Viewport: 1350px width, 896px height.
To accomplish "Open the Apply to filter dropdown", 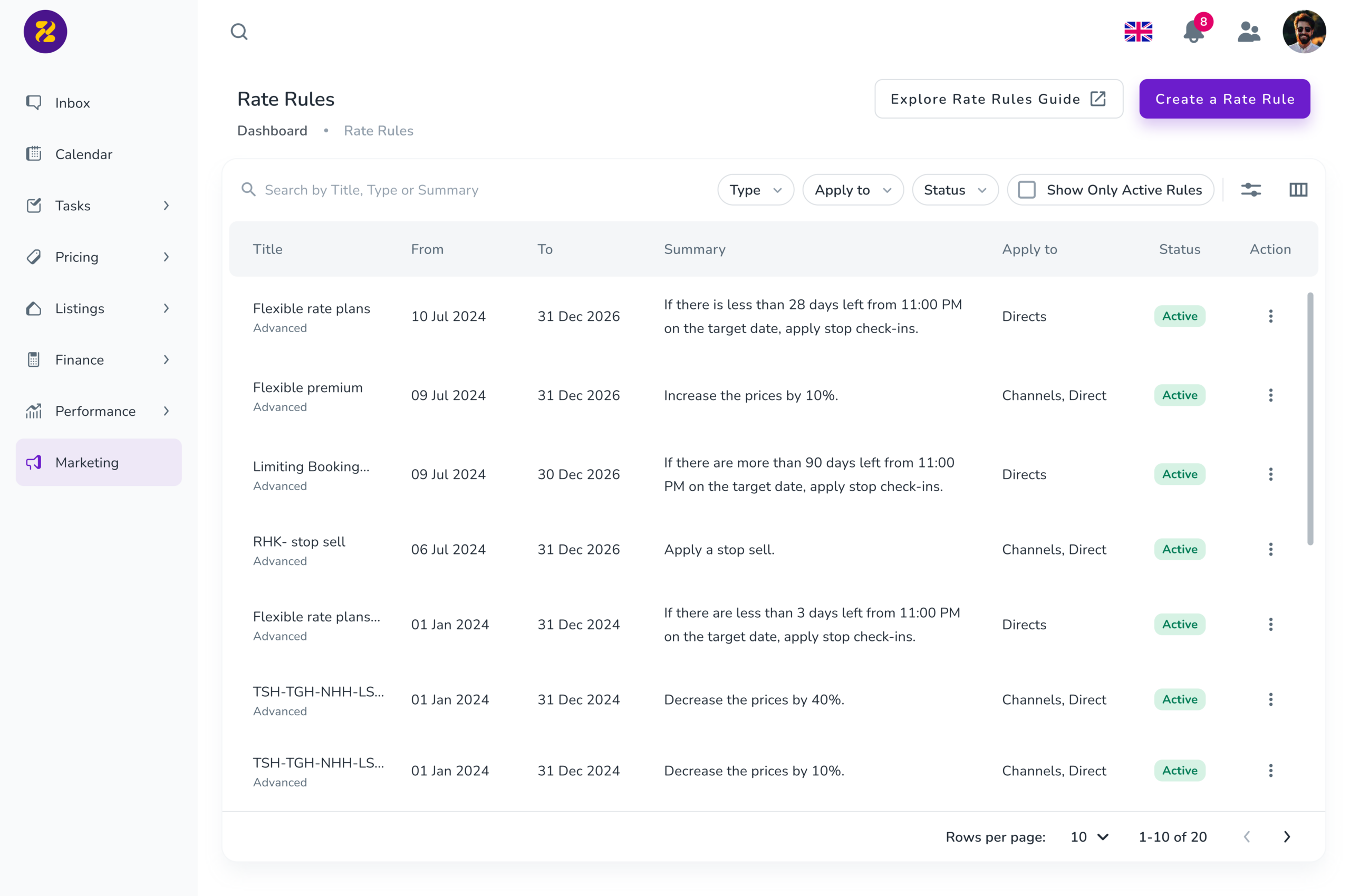I will click(852, 190).
